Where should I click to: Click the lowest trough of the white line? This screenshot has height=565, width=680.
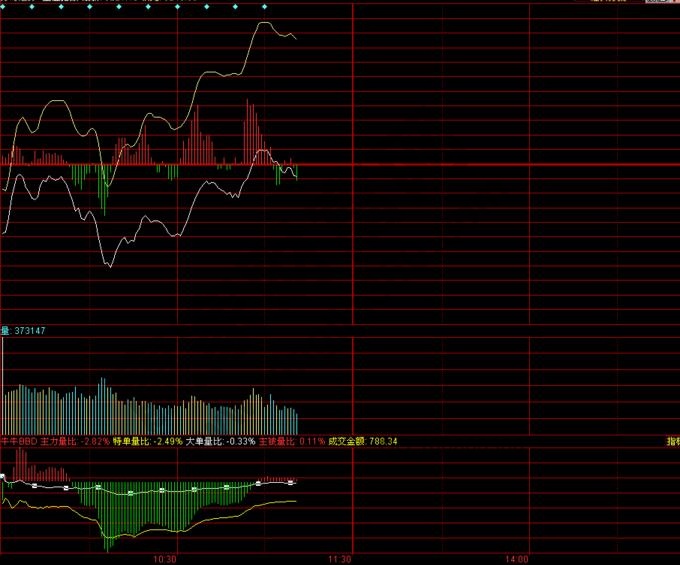[109, 266]
